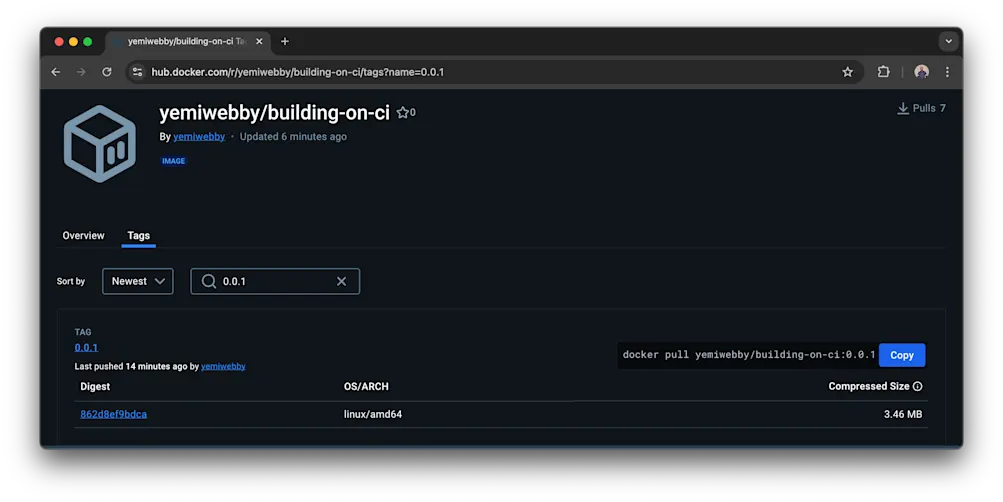1003x502 pixels.
Task: Click the linux/amd64 cell
Action: 373,414
